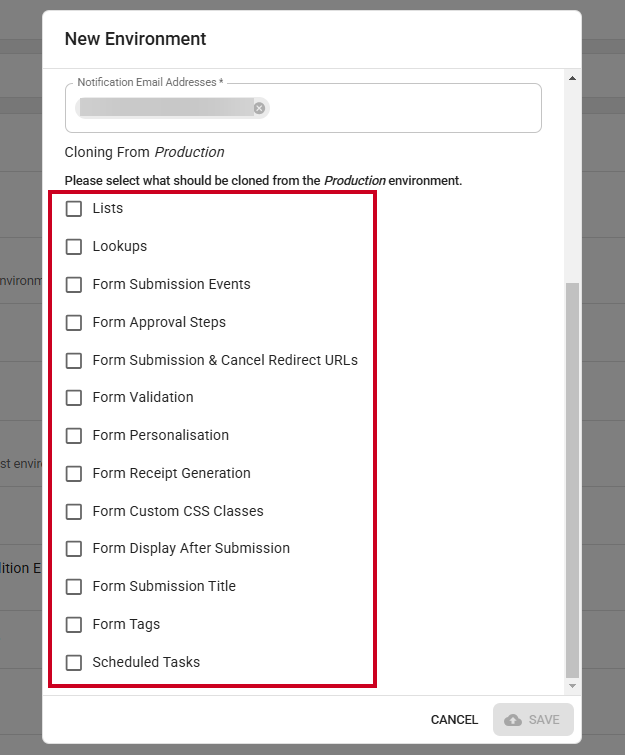This screenshot has height=755, width=625.
Task: Enable Form Personalisation cloning
Action: point(74,435)
